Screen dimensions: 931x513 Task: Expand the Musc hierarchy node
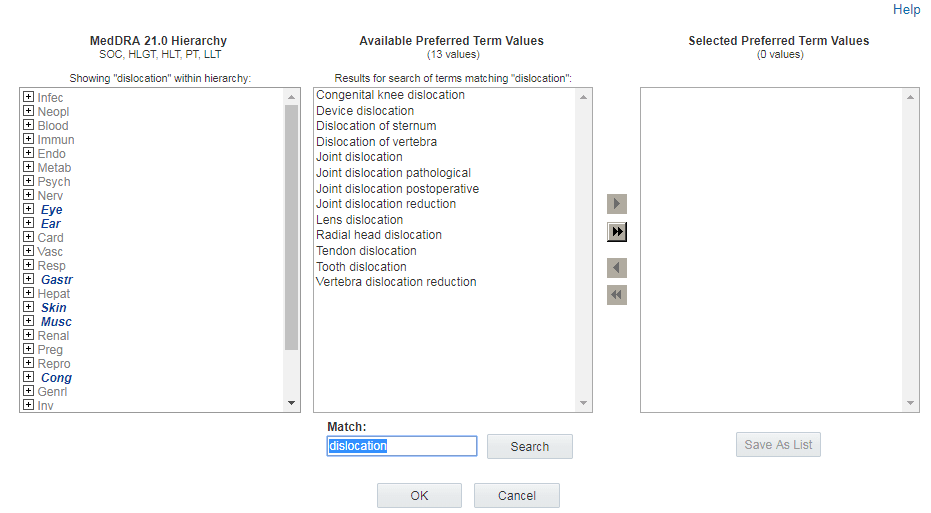click(x=29, y=322)
